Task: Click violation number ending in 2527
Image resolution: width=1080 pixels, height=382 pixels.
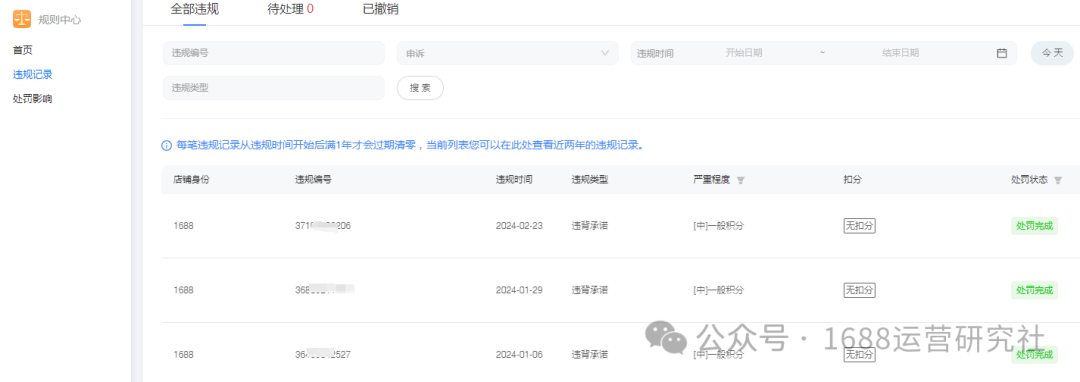Action: (x=323, y=354)
